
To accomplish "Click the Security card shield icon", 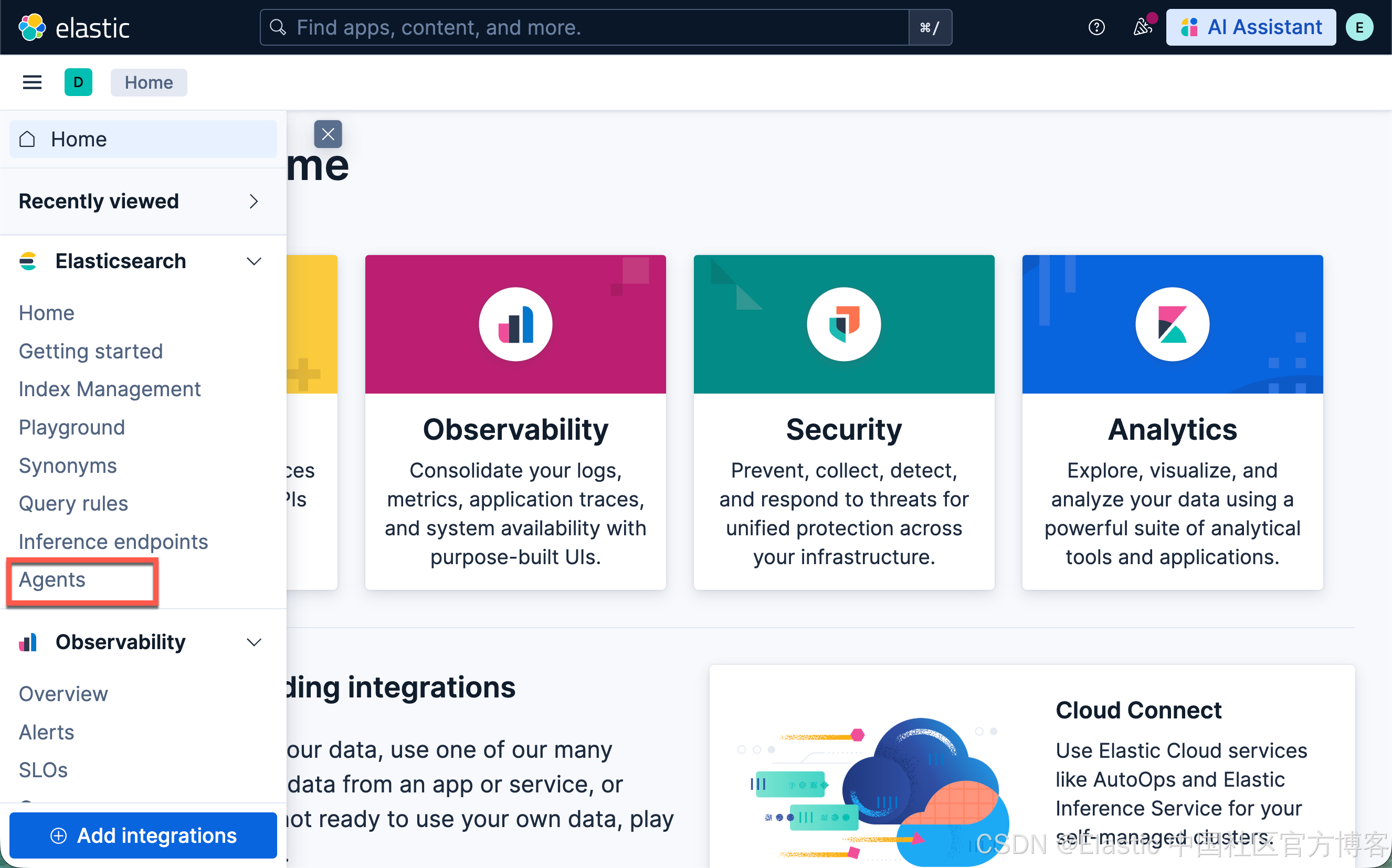I will (844, 324).
